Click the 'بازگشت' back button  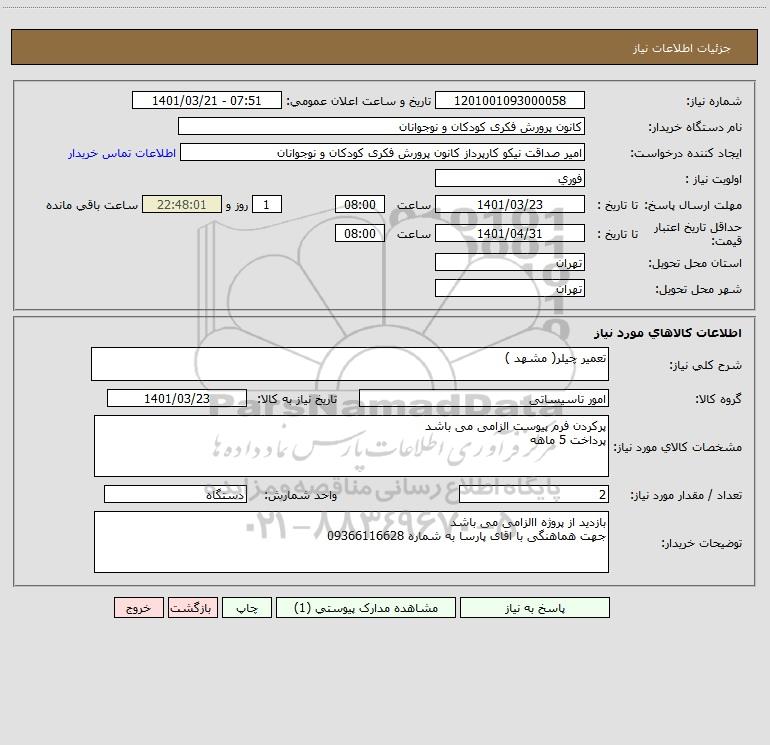(x=192, y=608)
